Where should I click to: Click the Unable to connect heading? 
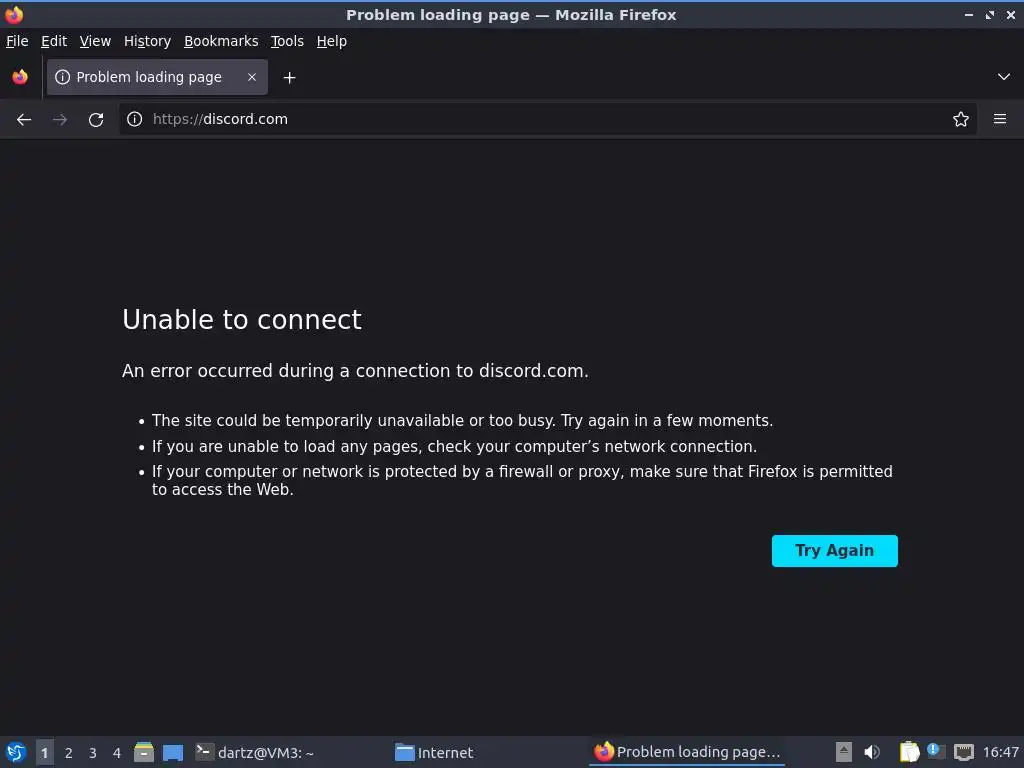pos(242,319)
